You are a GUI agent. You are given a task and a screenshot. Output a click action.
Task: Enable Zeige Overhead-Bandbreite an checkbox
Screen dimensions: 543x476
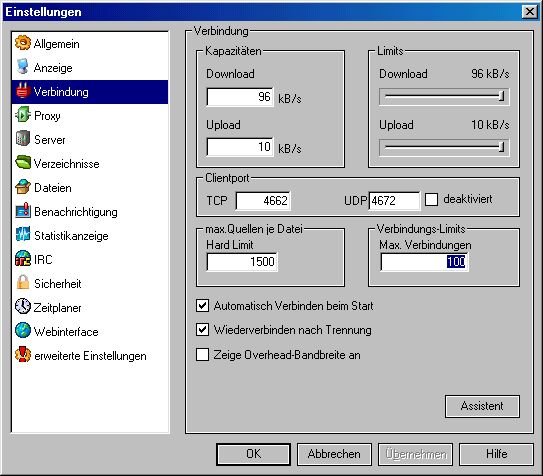[x=202, y=355]
